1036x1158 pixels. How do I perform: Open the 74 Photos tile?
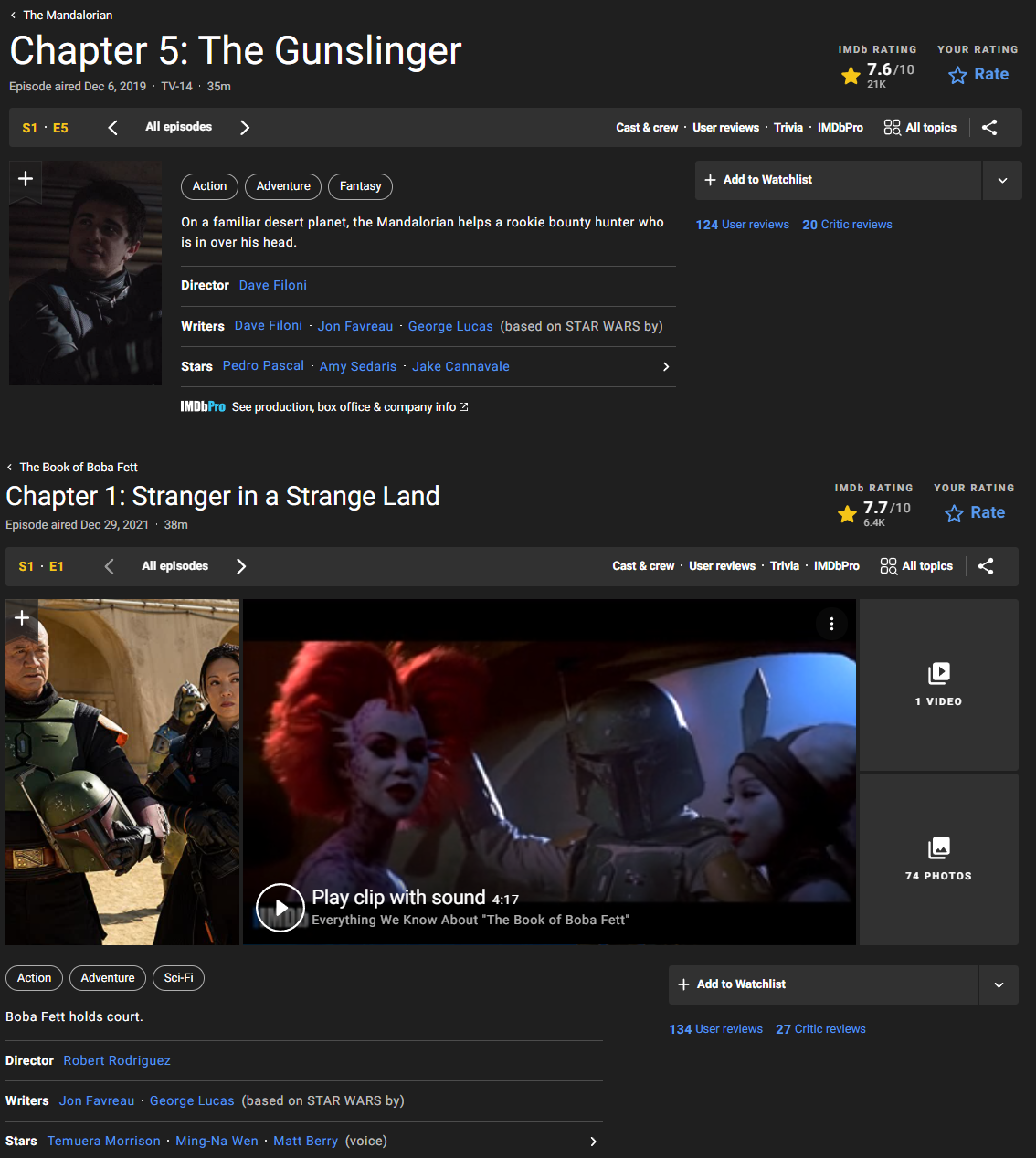click(939, 859)
